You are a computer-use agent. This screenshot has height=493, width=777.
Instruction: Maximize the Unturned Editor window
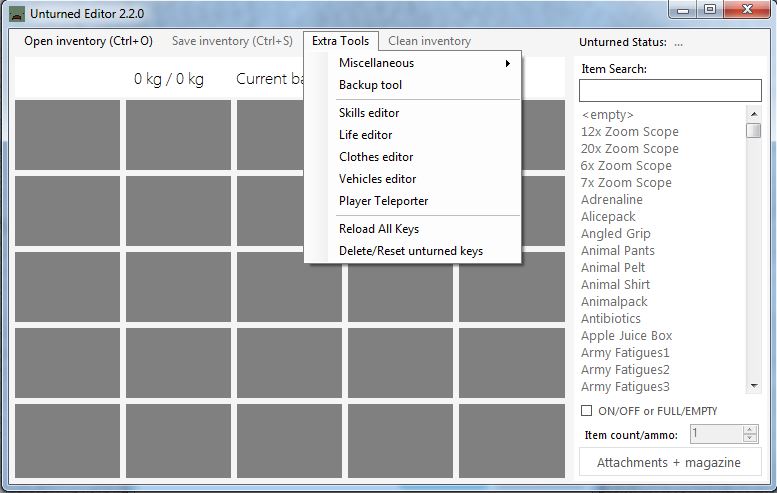[710, 10]
